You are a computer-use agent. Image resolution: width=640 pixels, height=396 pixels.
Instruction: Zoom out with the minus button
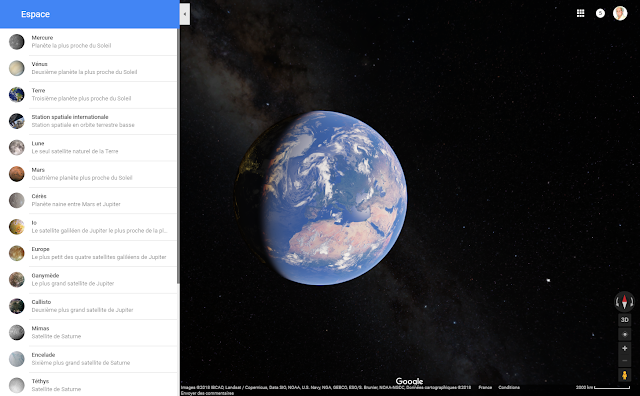624,360
